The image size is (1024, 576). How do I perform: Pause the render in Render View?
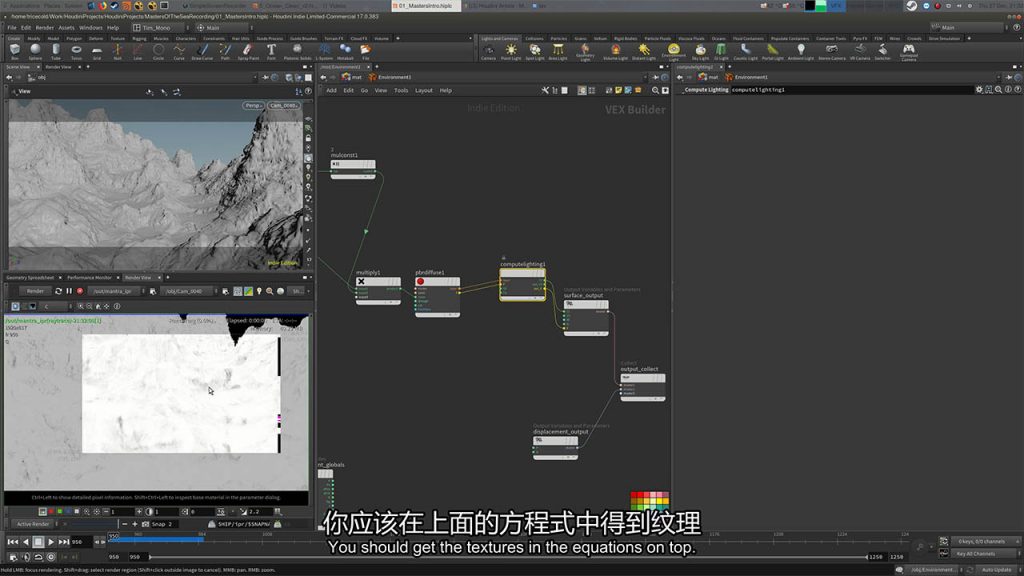click(69, 291)
